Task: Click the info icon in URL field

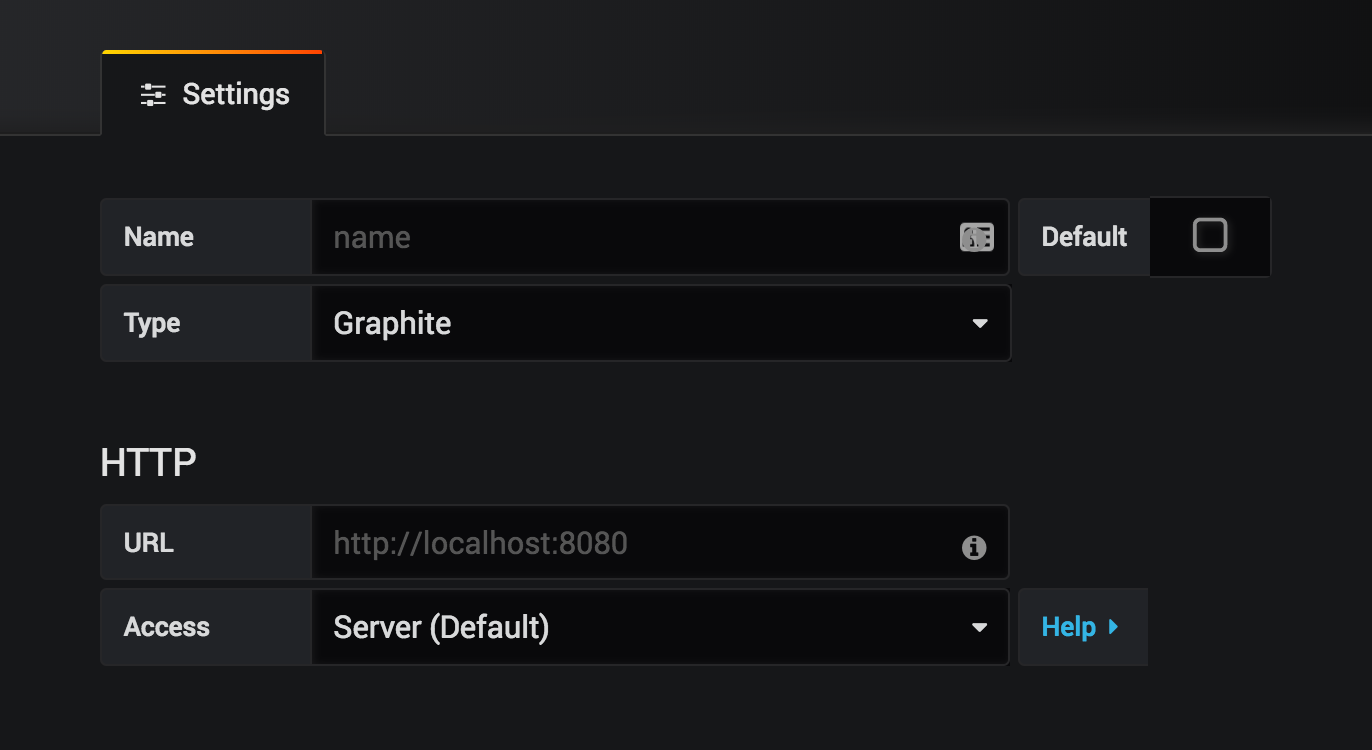Action: [x=974, y=547]
